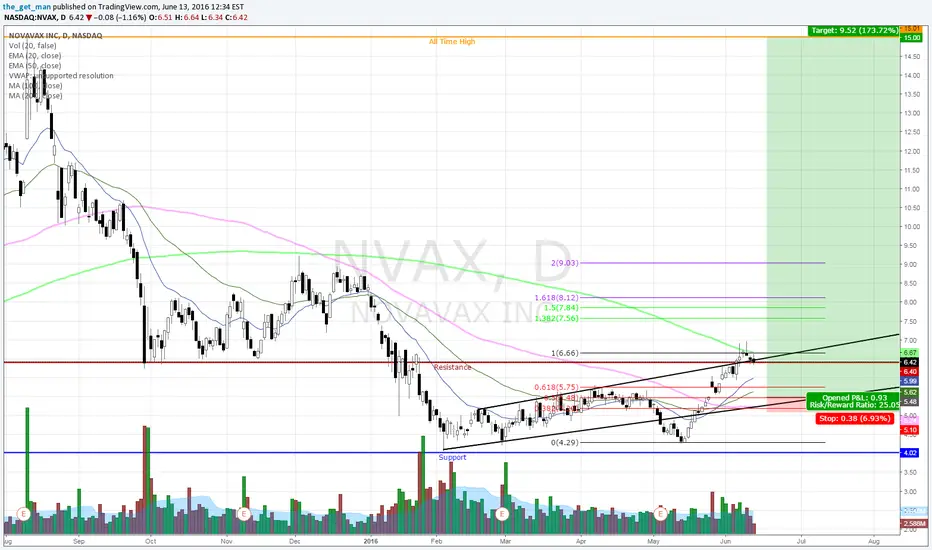Select the earnings E marker in May

click(660, 513)
